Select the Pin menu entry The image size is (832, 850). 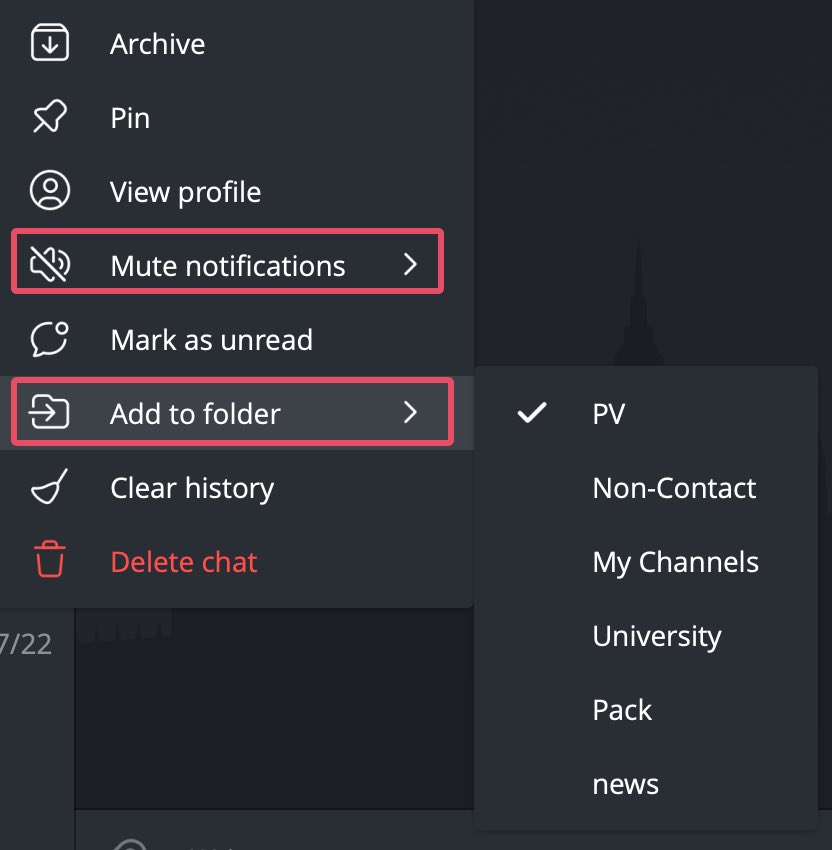237,117
